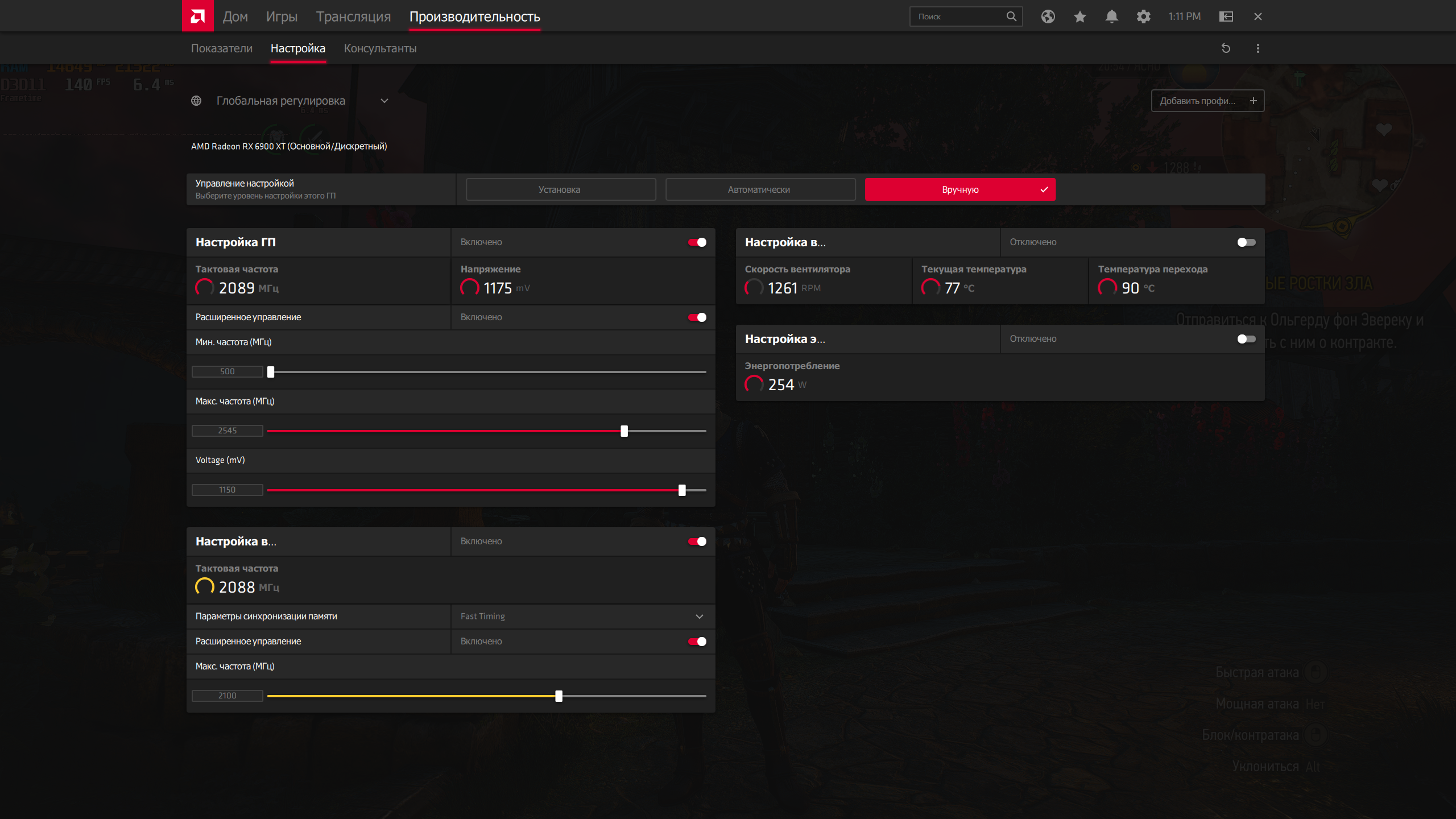Enable the power tuning toggle
Screen dimensions: 1456x819
pyautogui.click(x=1246, y=339)
